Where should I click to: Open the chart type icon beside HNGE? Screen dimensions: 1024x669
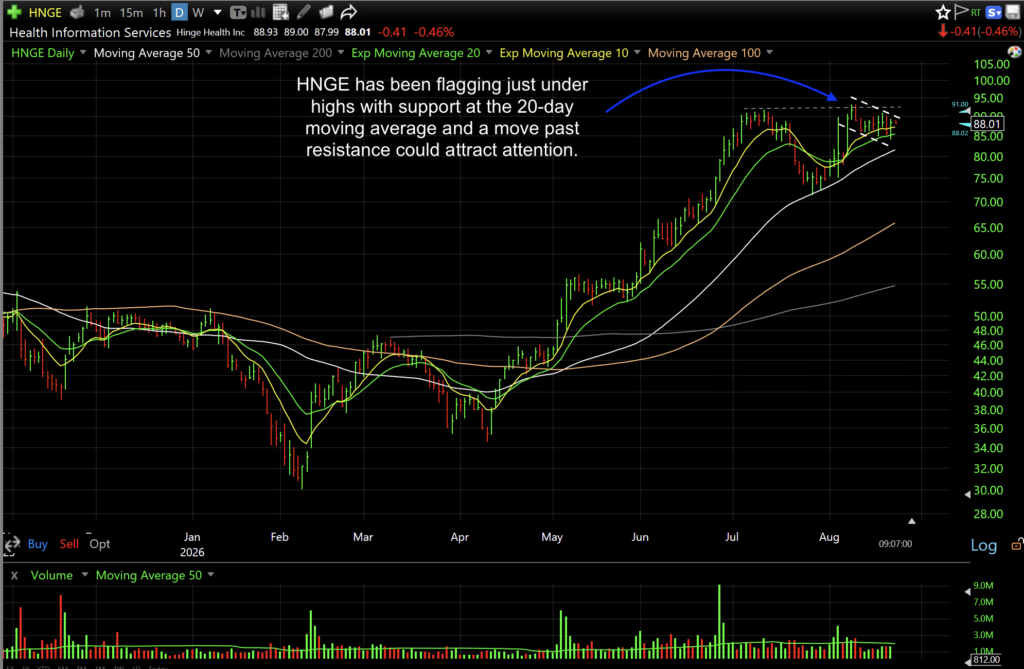tap(78, 12)
